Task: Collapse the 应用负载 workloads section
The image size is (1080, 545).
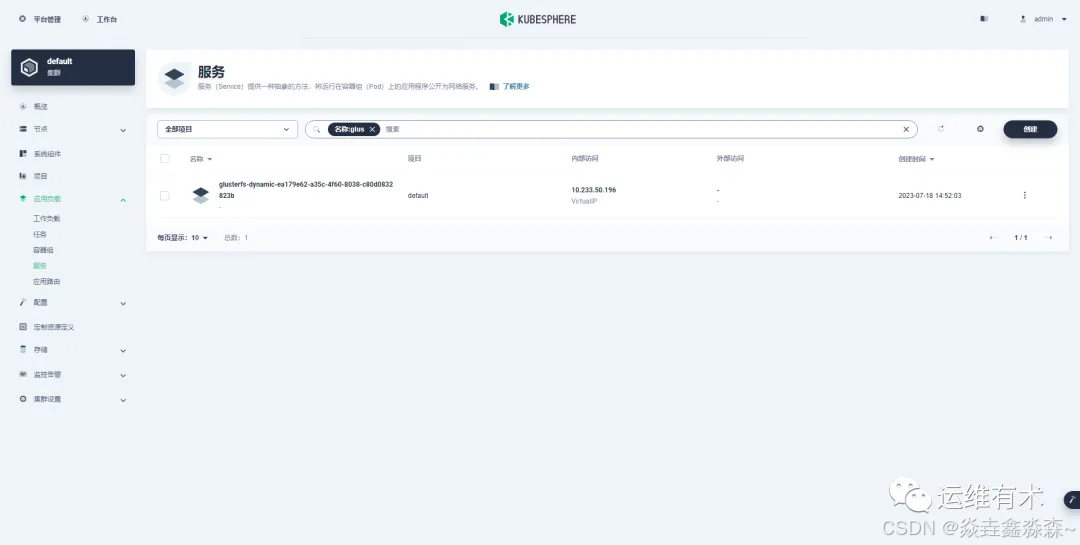Action: coord(123,200)
